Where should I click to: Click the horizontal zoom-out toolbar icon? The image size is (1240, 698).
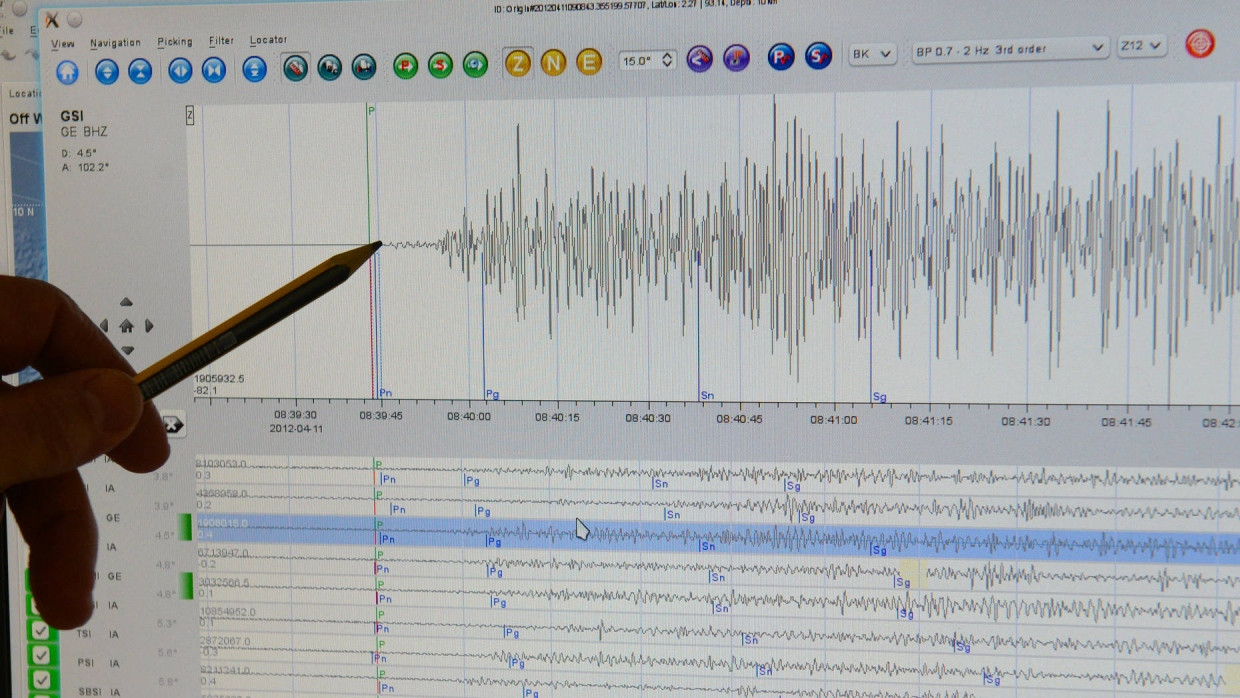(214, 71)
